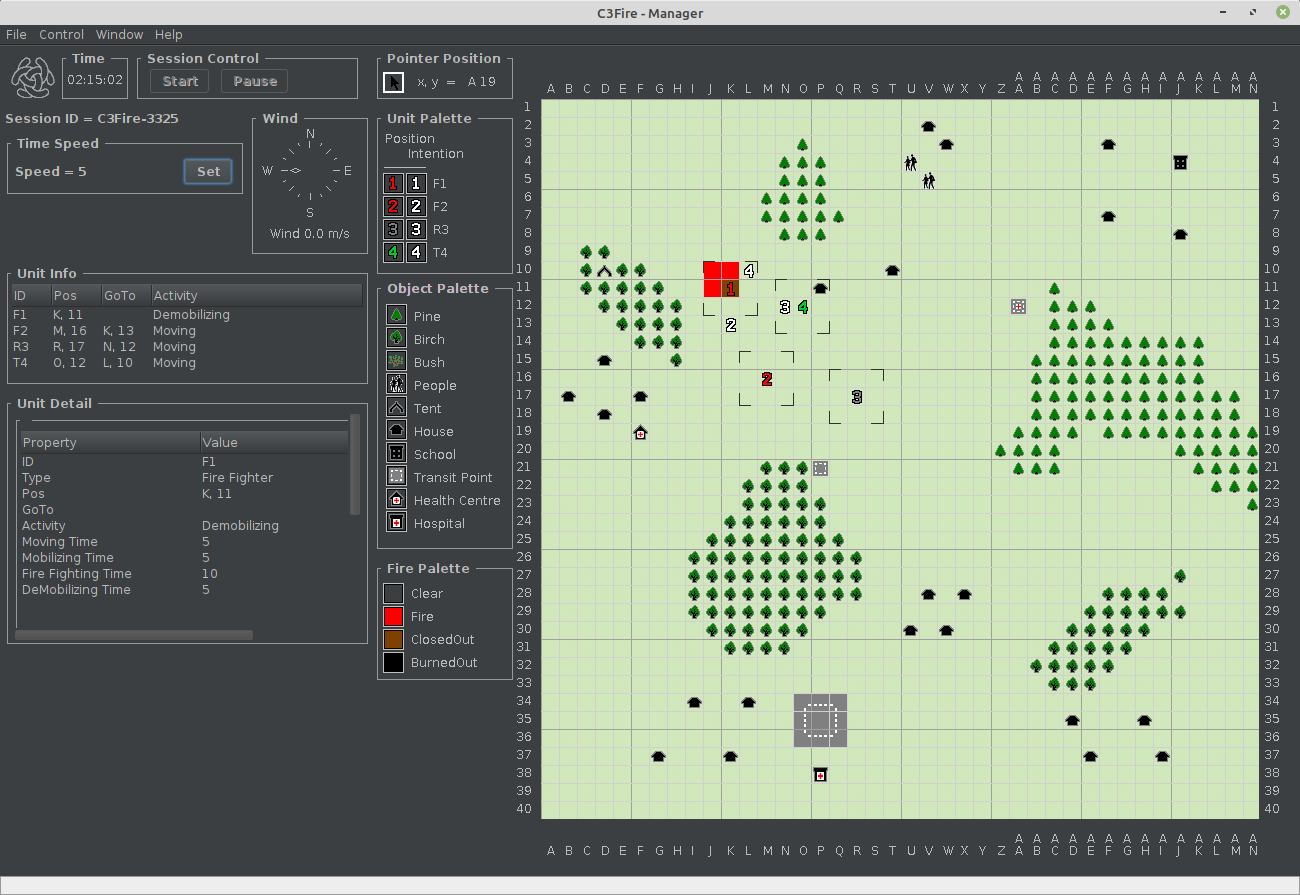Choose the Bush object icon

click(396, 362)
